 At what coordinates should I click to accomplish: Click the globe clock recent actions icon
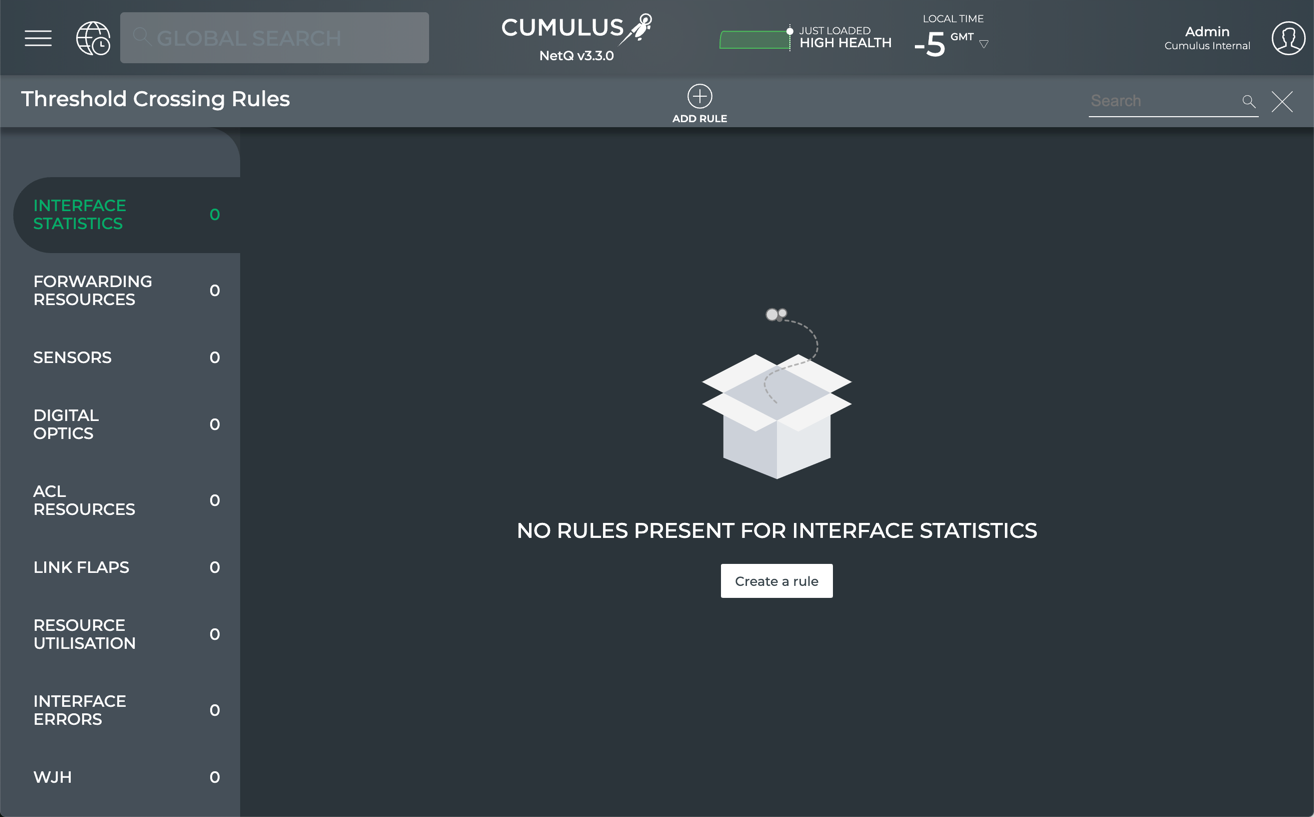coord(93,38)
